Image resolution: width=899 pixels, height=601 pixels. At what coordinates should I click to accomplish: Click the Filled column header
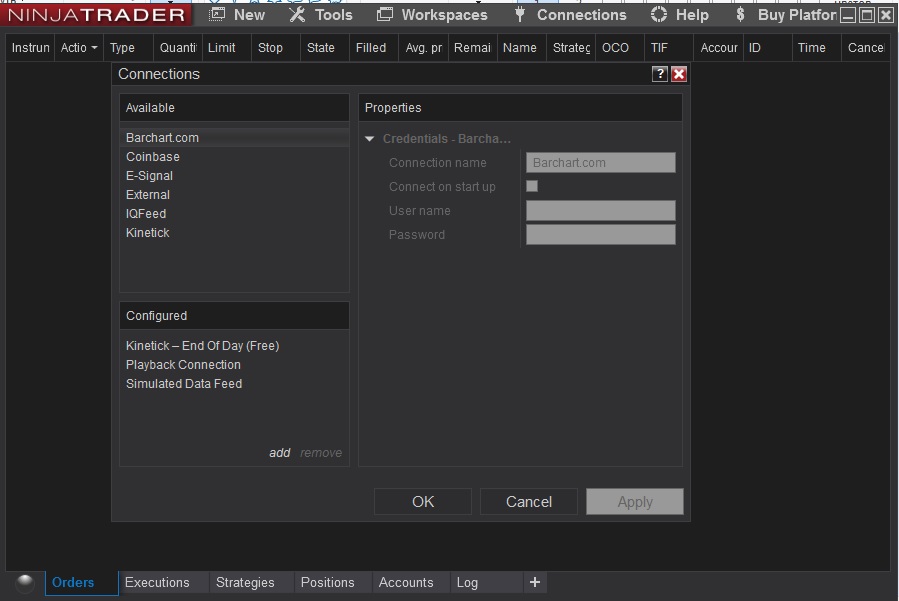374,48
